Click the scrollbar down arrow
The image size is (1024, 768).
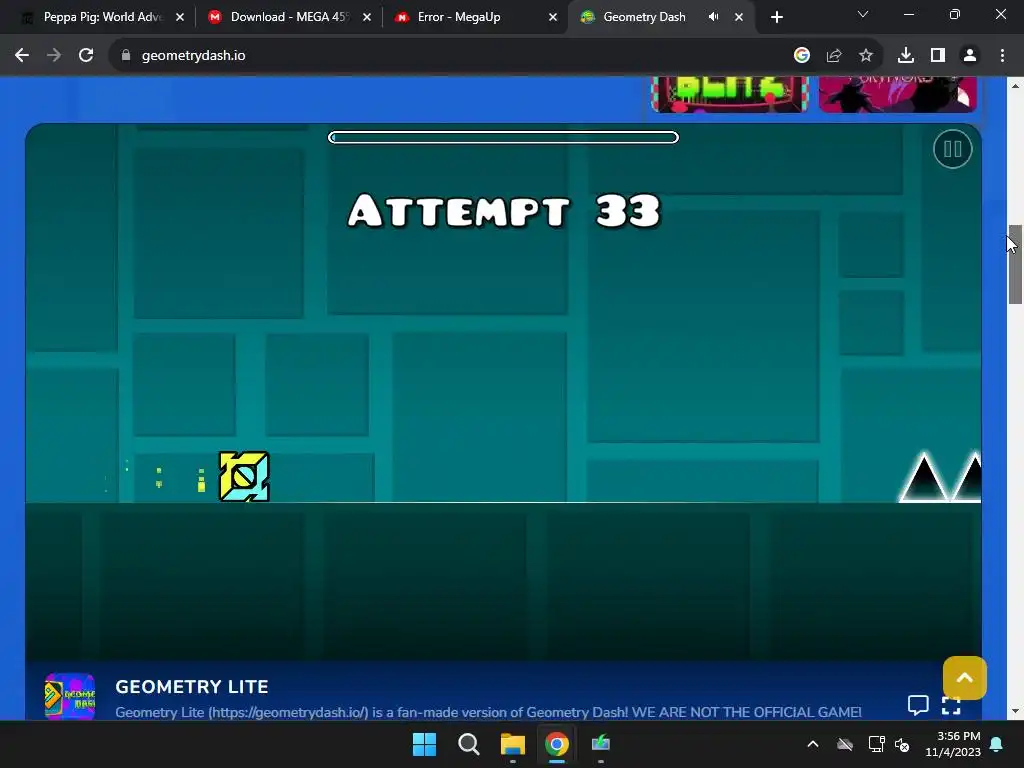(x=1015, y=711)
